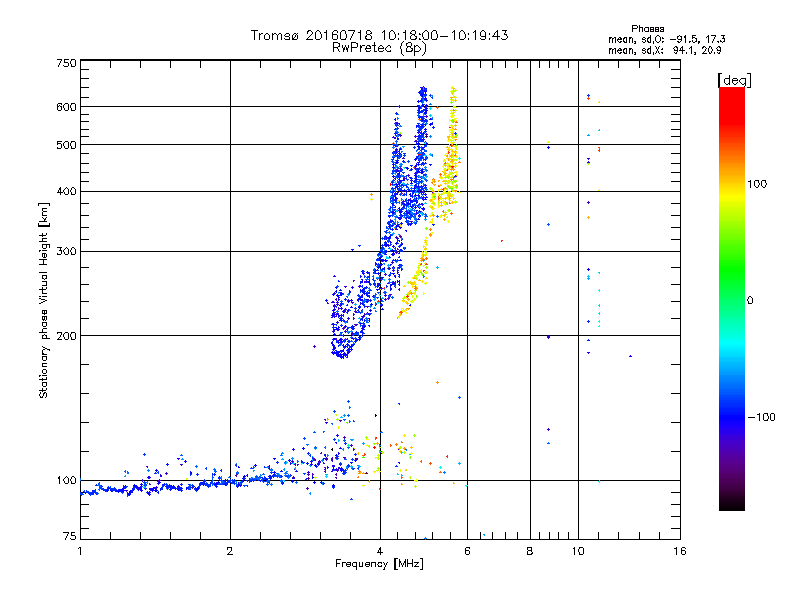The height and width of the screenshot is (600, 800).
Task: Click the 'mean, sd,O: -91.5, 17.3' statistics line
Action: tap(667, 39)
